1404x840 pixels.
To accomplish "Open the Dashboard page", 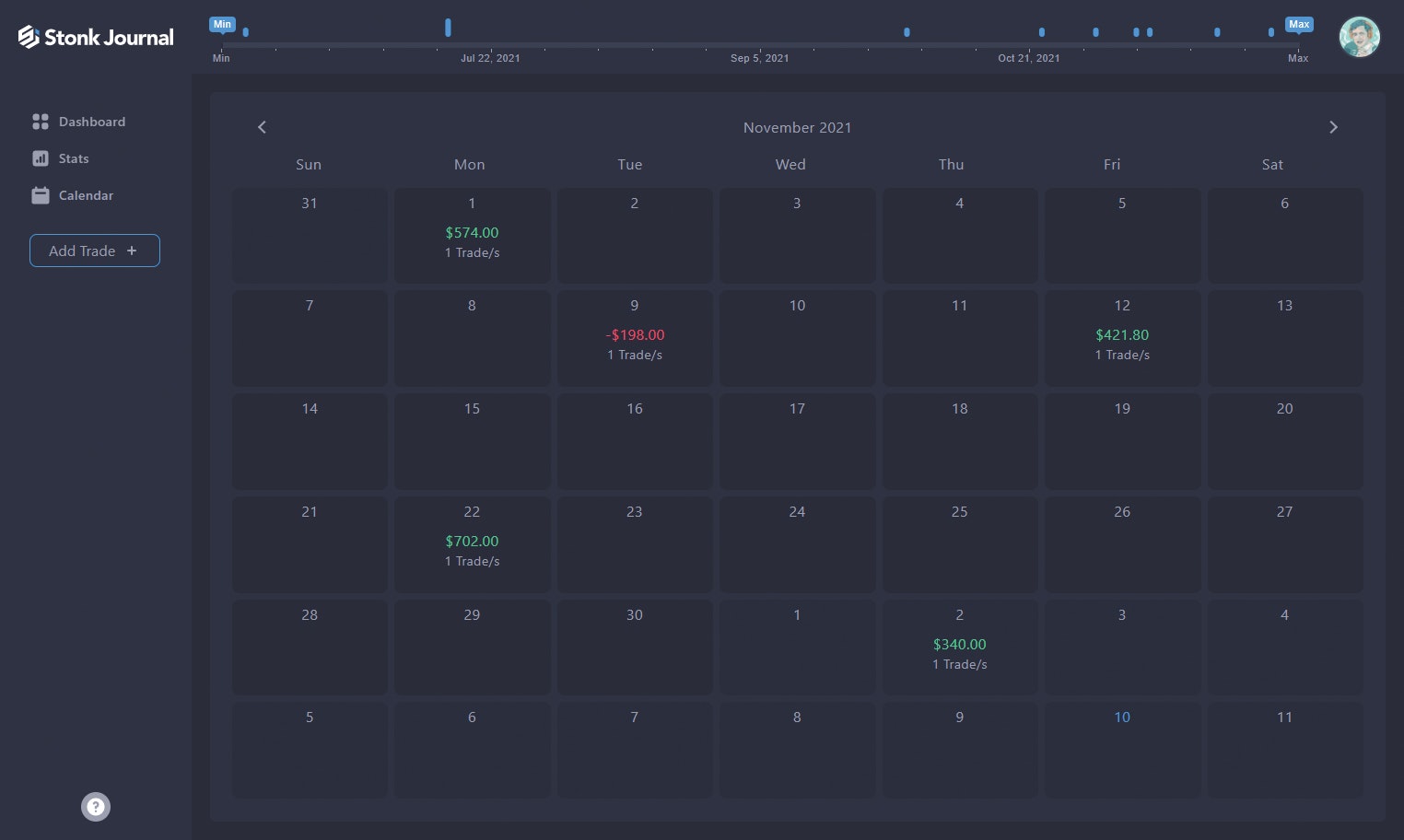I will (78, 122).
